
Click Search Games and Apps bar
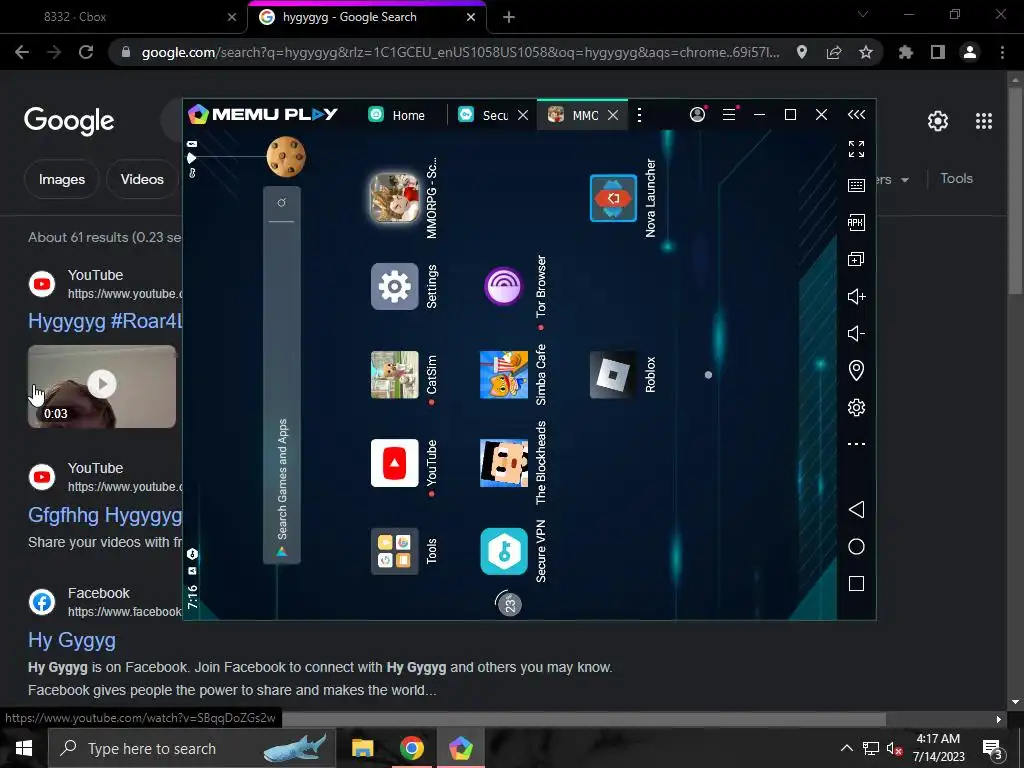pos(281,375)
